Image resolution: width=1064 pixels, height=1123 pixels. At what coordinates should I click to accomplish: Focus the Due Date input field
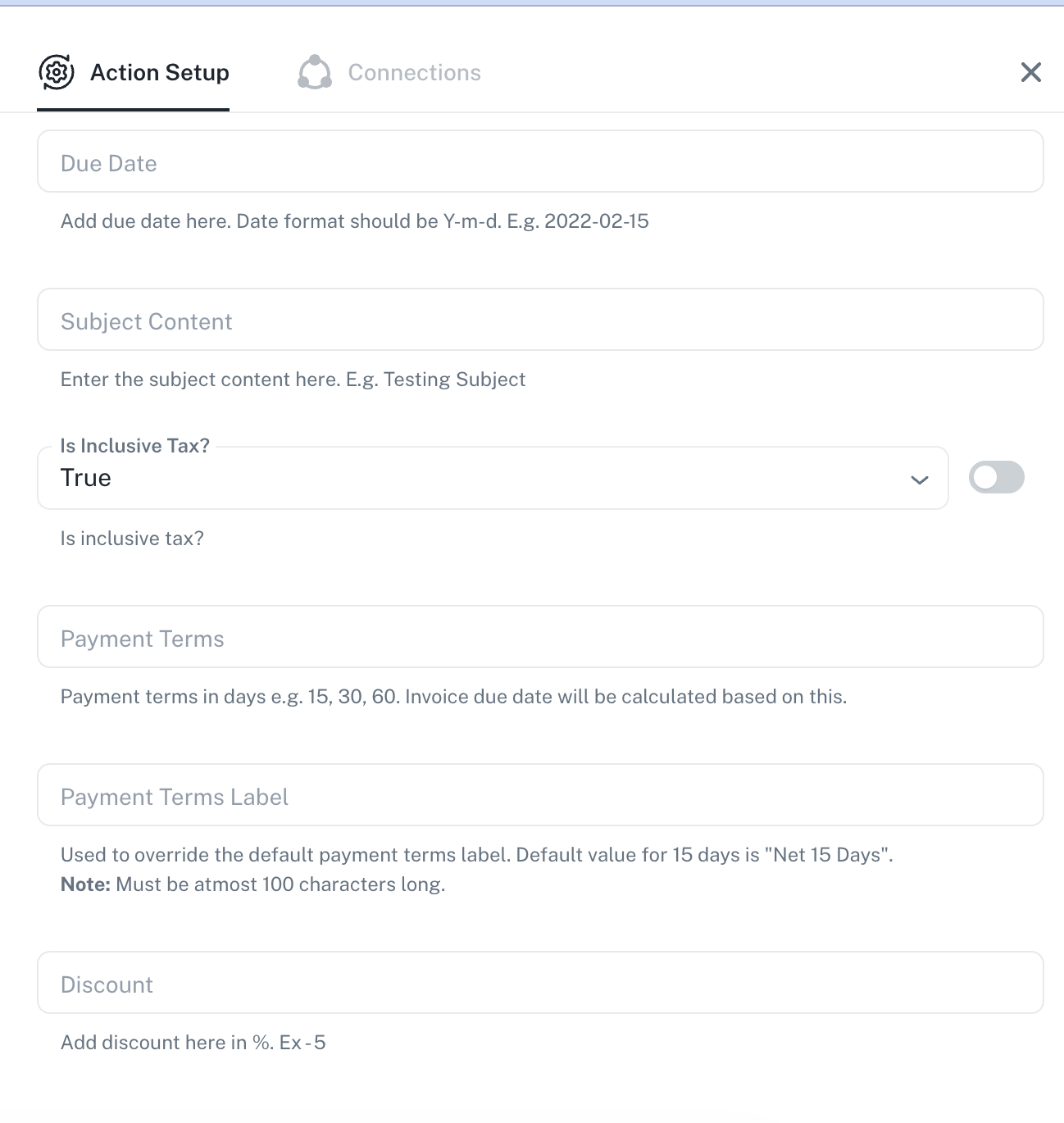pos(540,162)
